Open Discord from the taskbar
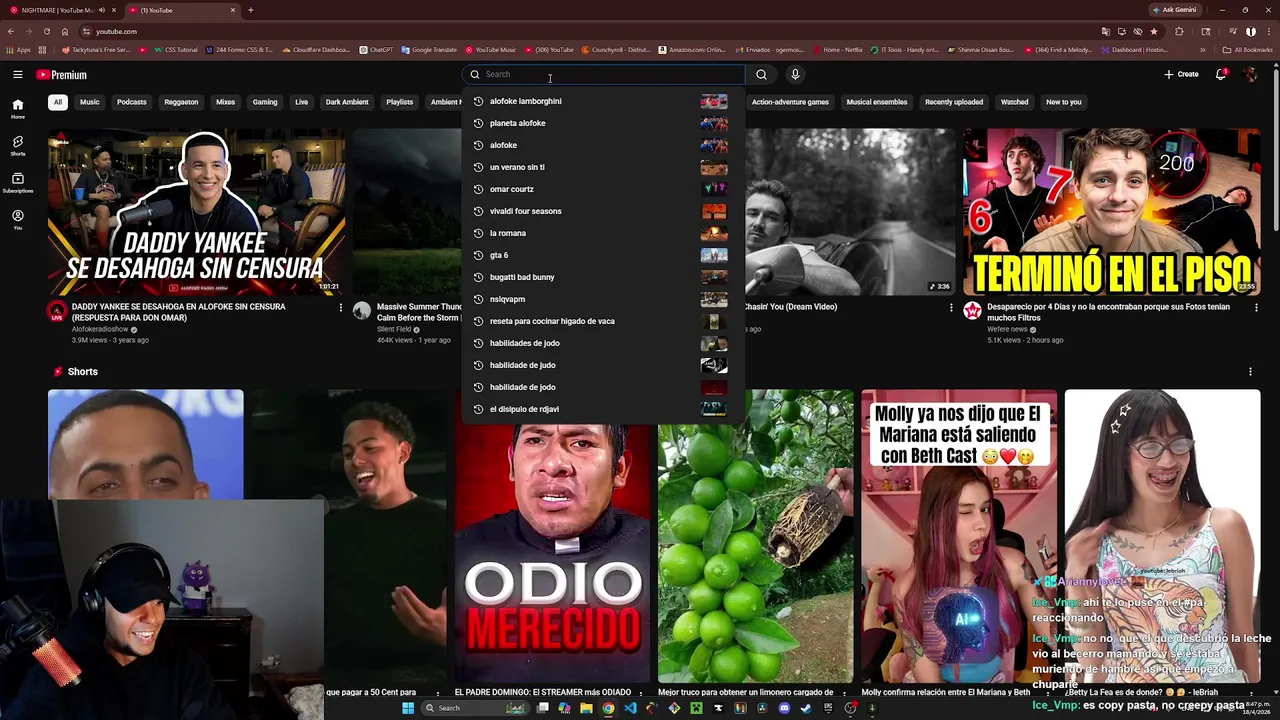Image resolution: width=1280 pixels, height=720 pixels. (784, 708)
